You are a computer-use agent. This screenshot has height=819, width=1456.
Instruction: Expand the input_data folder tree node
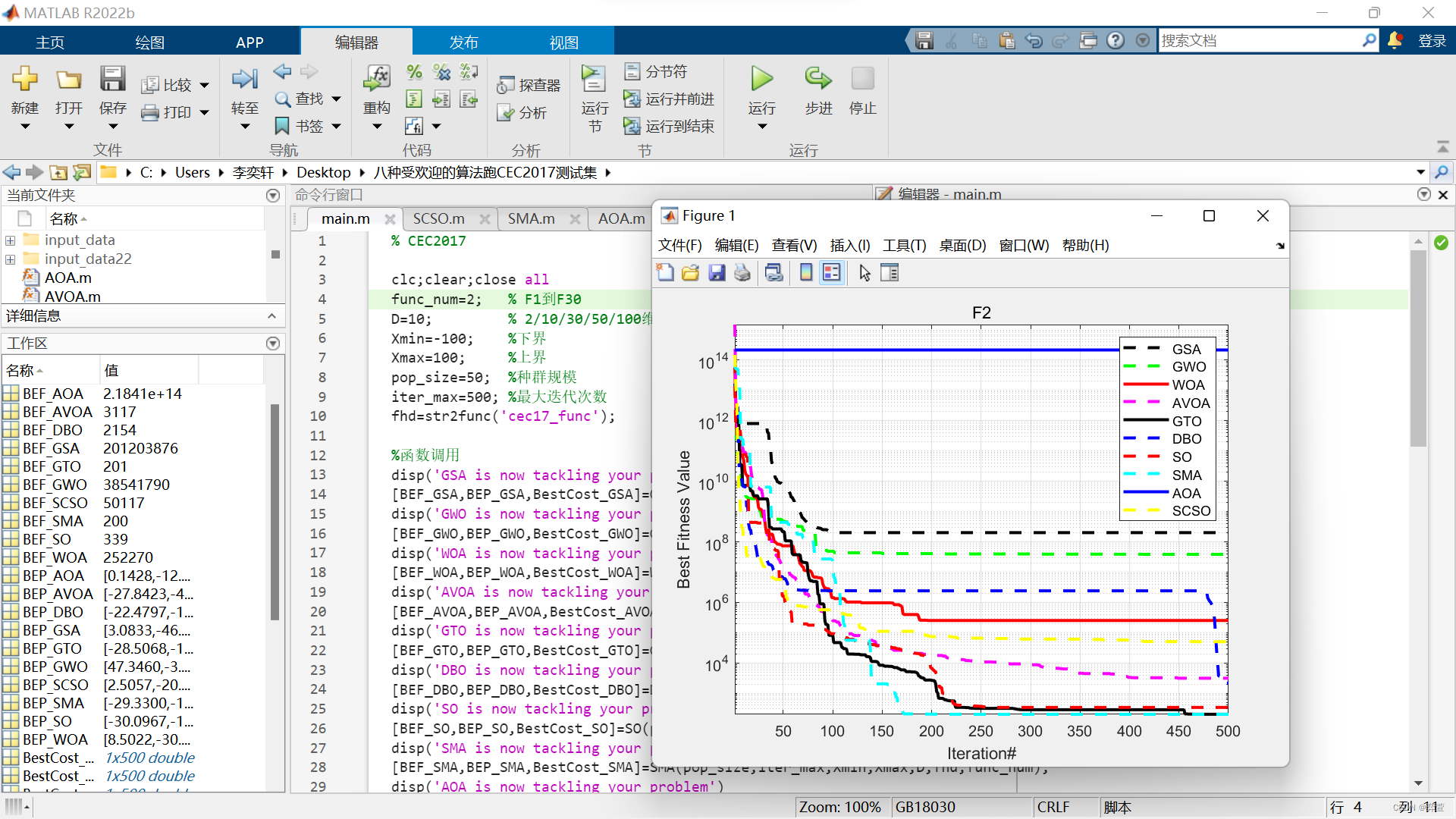11,240
